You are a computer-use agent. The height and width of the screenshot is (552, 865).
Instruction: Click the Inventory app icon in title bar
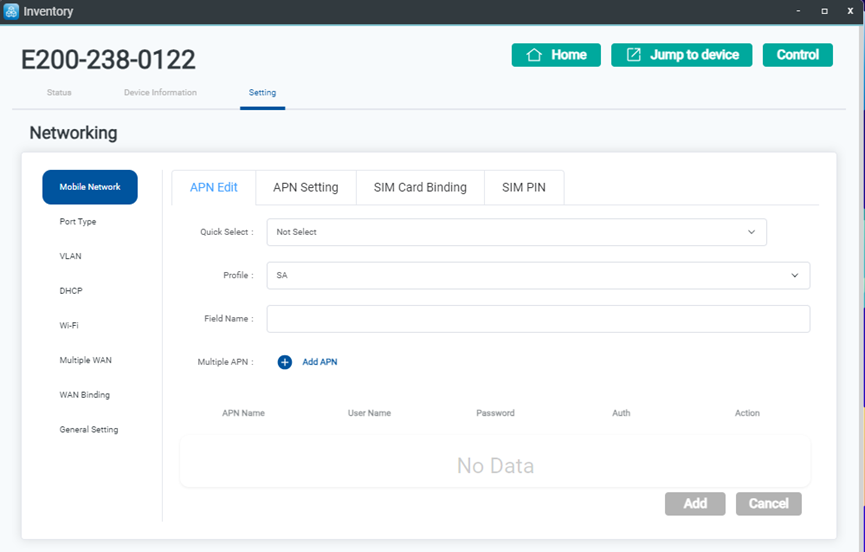click(x=11, y=11)
